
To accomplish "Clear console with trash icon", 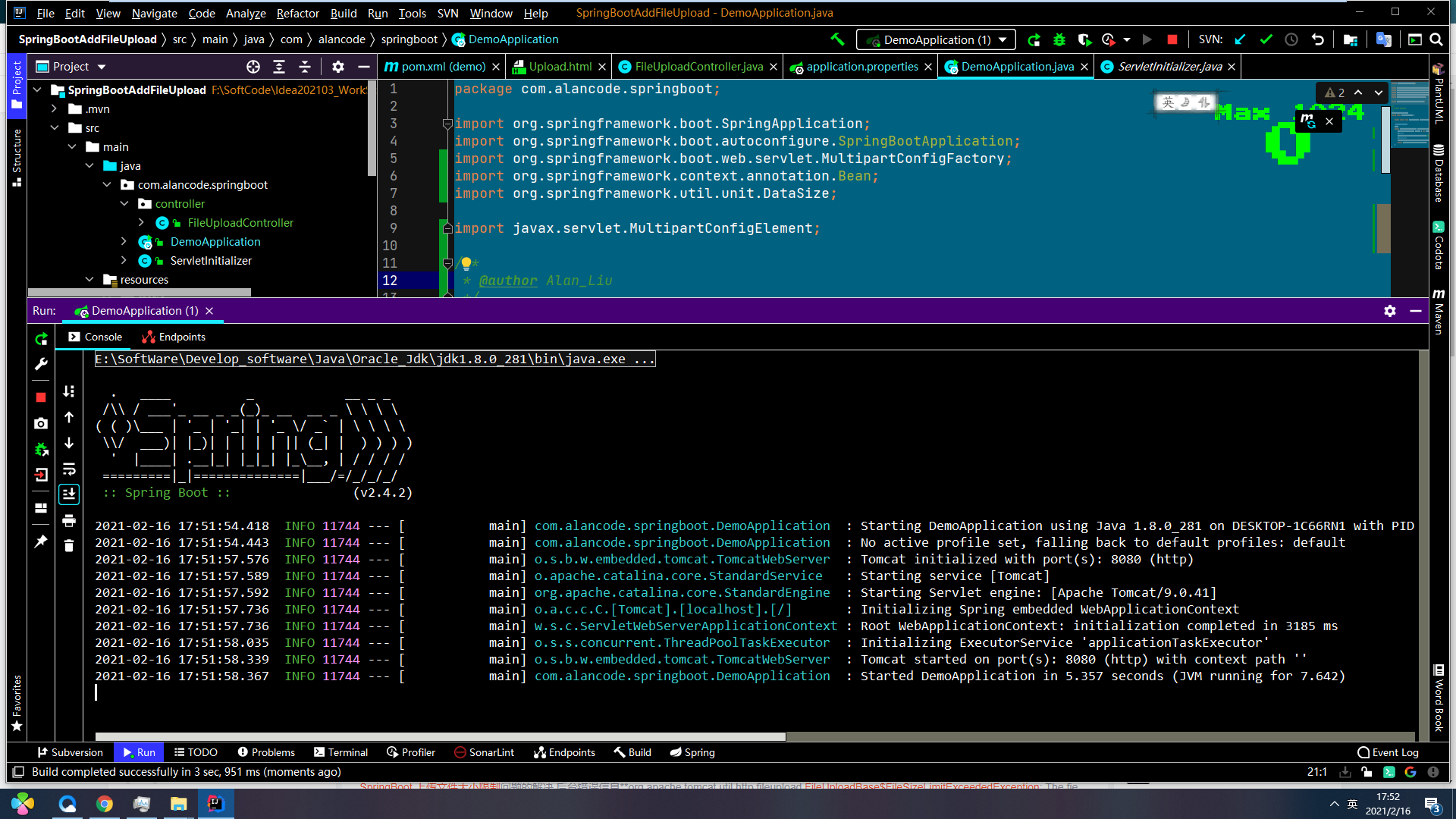I will [x=69, y=546].
